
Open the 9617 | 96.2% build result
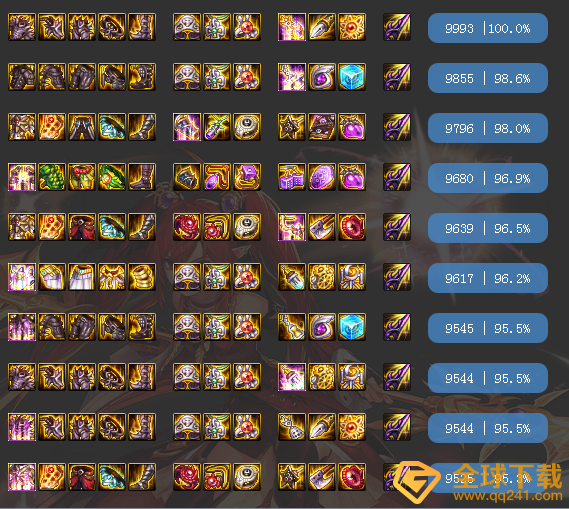pyautogui.click(x=488, y=278)
